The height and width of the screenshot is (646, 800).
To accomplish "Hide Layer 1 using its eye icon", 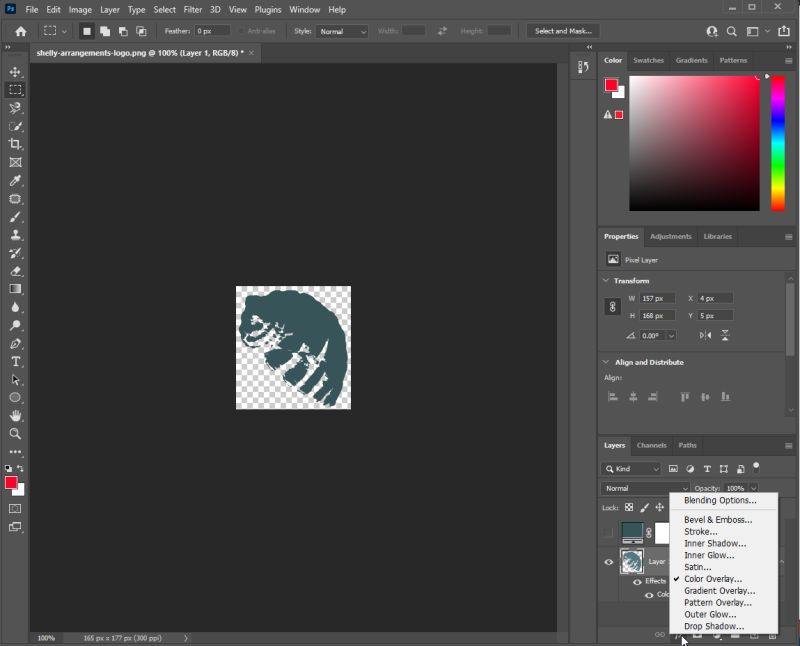I will tap(608, 561).
